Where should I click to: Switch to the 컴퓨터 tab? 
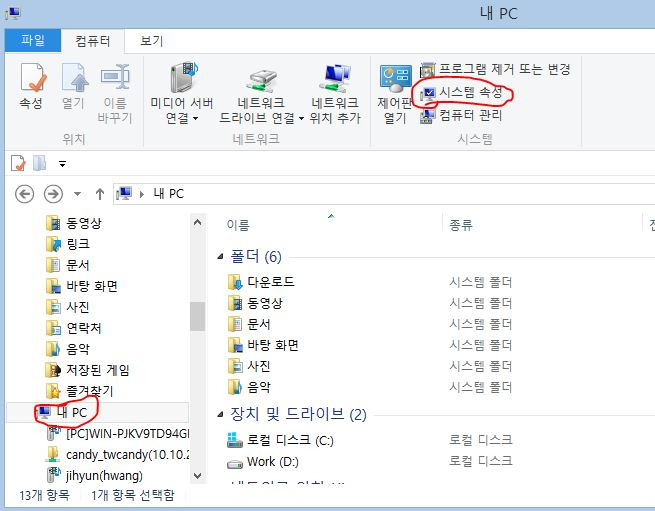(93, 41)
